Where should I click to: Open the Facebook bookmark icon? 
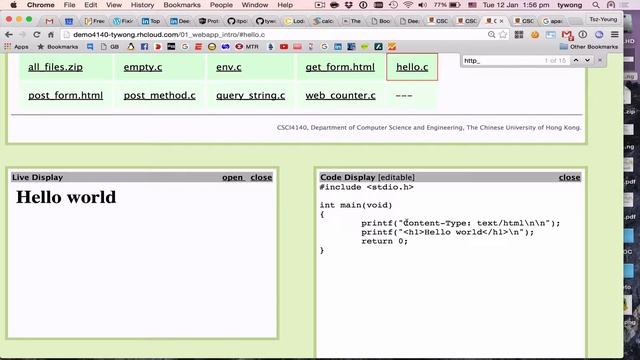click(x=144, y=47)
